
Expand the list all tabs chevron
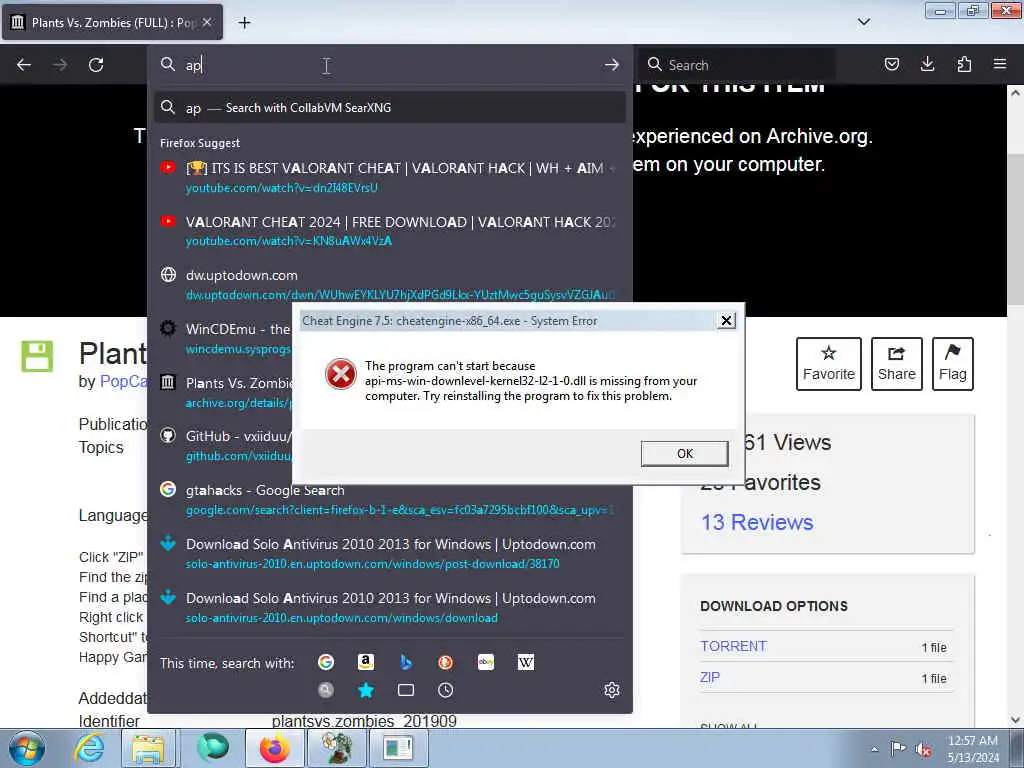[x=863, y=22]
